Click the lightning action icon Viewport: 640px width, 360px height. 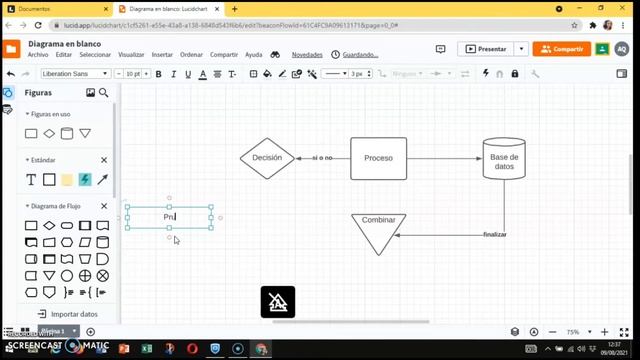[x=486, y=73]
